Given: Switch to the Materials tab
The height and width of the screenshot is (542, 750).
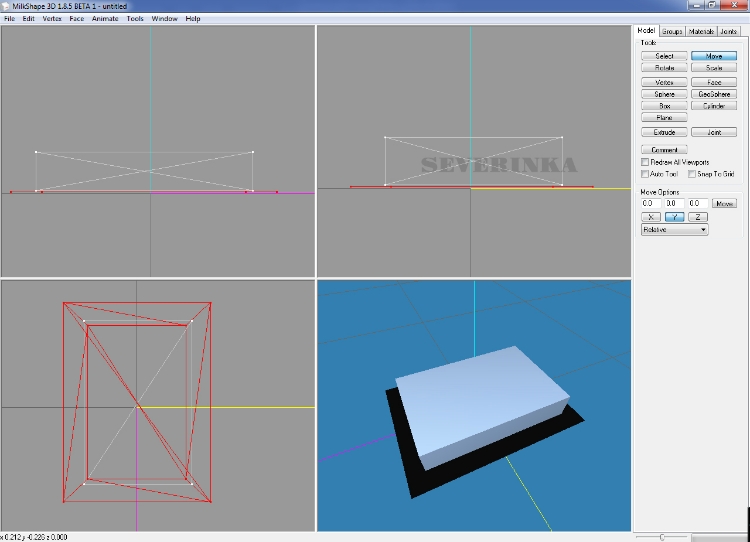Looking at the screenshot, I should [x=701, y=32].
